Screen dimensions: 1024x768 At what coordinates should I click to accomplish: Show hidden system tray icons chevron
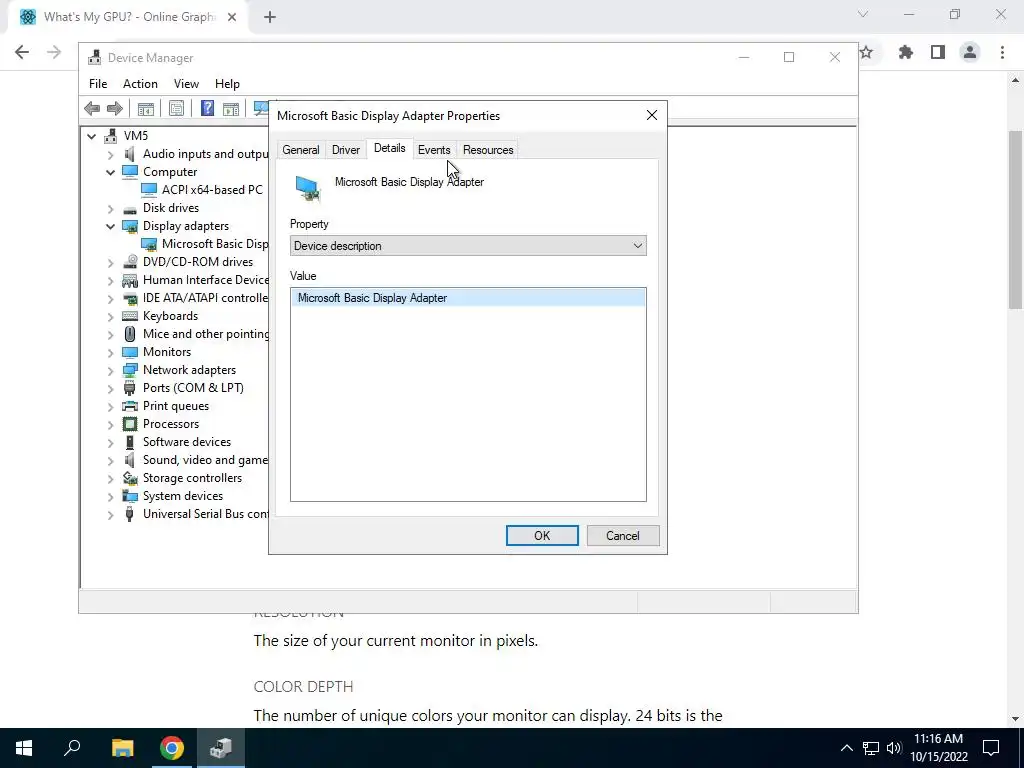[846, 748]
